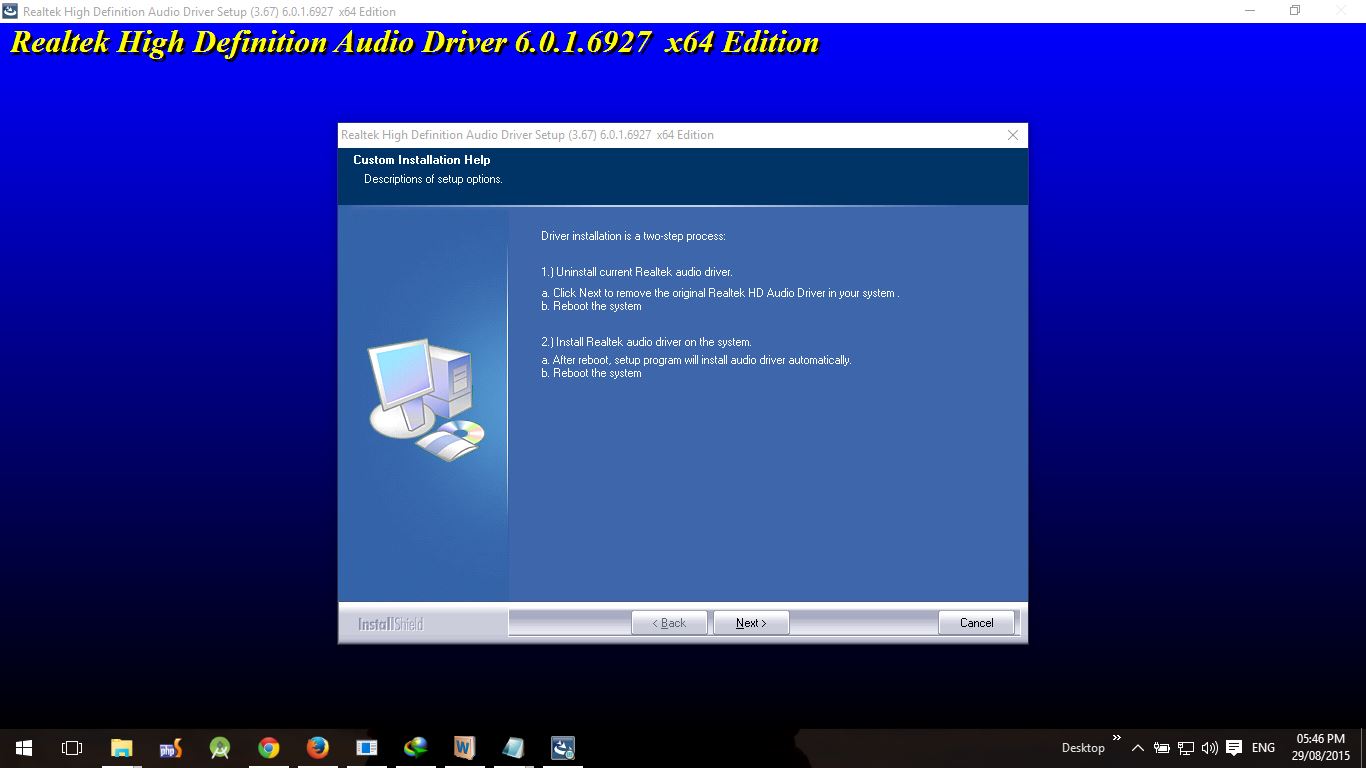This screenshot has height=768, width=1366.
Task: Click the "Custom Installation Help" heading
Action: coord(422,160)
